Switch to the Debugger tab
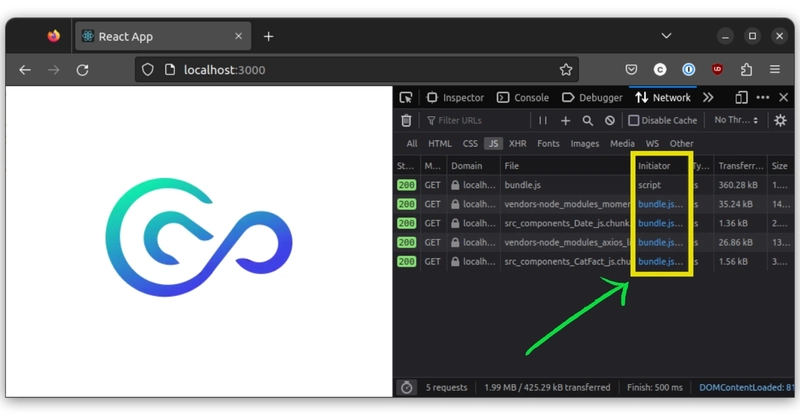Viewport: 800px width, 420px height. coord(592,98)
